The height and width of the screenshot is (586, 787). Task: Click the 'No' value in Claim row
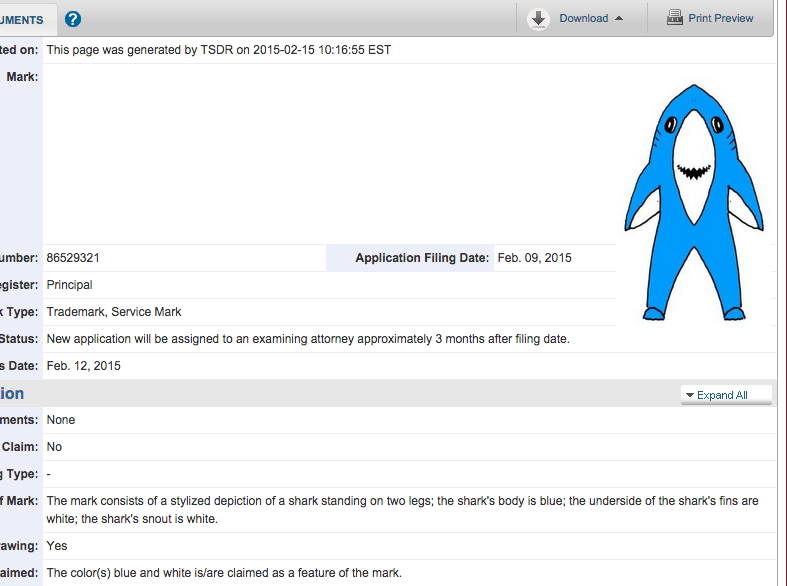[x=54, y=447]
